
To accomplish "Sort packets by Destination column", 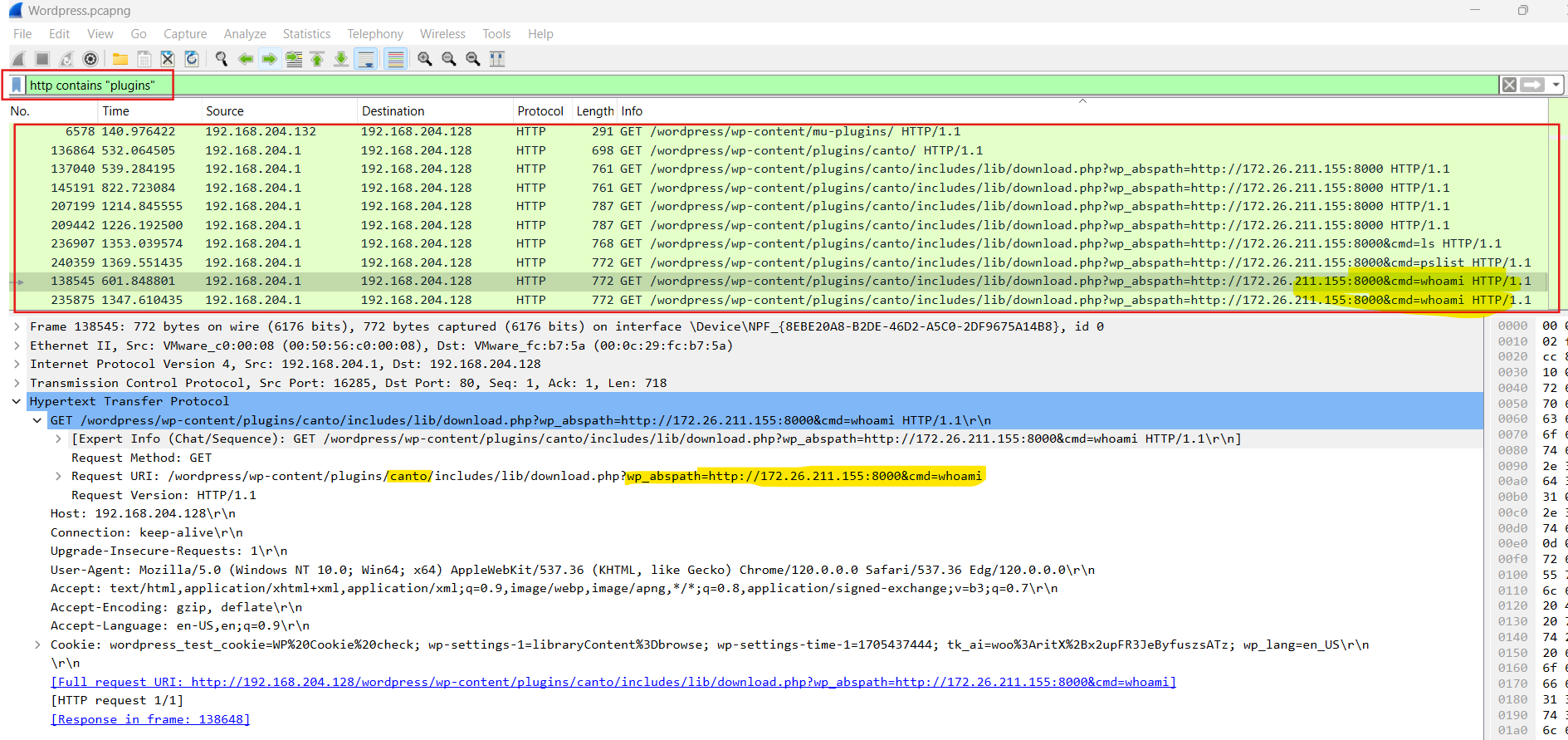I will pyautogui.click(x=435, y=111).
